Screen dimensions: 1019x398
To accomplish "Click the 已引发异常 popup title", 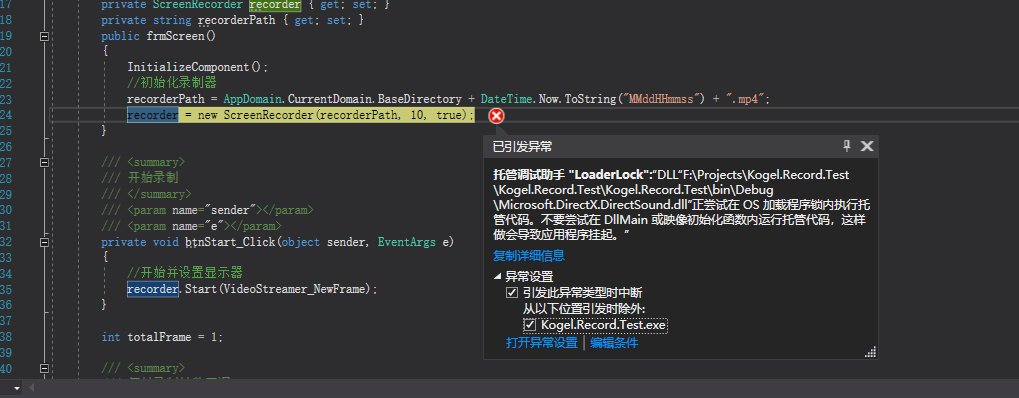I will 522,147.
